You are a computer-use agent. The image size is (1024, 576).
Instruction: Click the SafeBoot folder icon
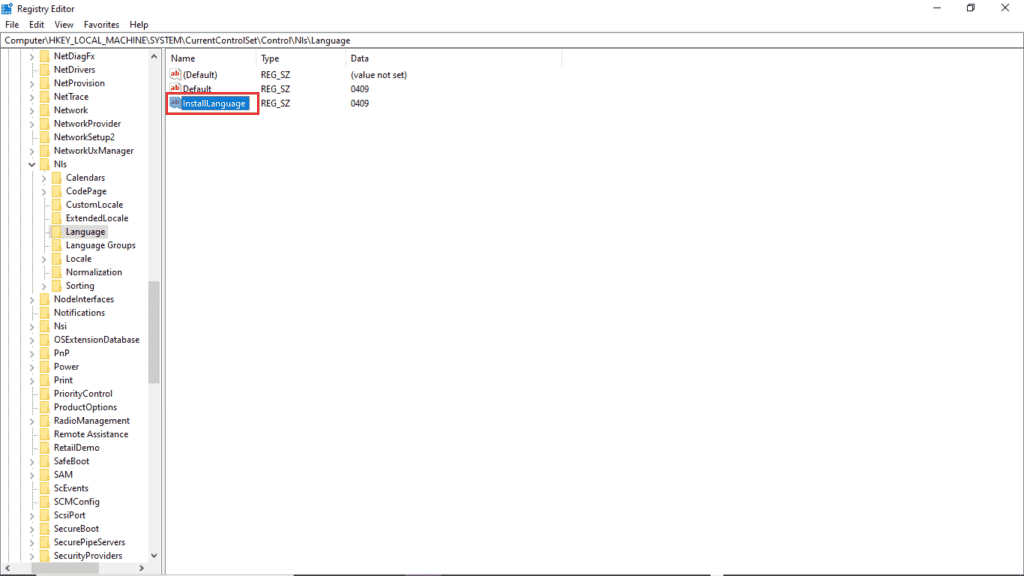point(44,461)
